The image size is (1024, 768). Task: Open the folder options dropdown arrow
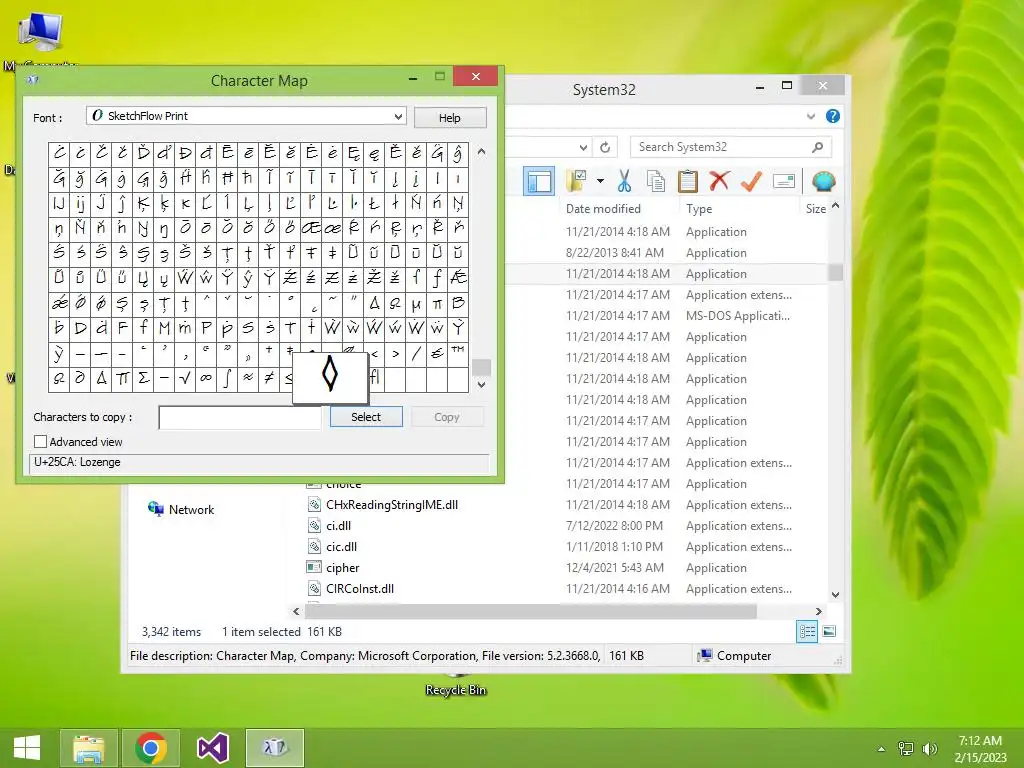600,181
